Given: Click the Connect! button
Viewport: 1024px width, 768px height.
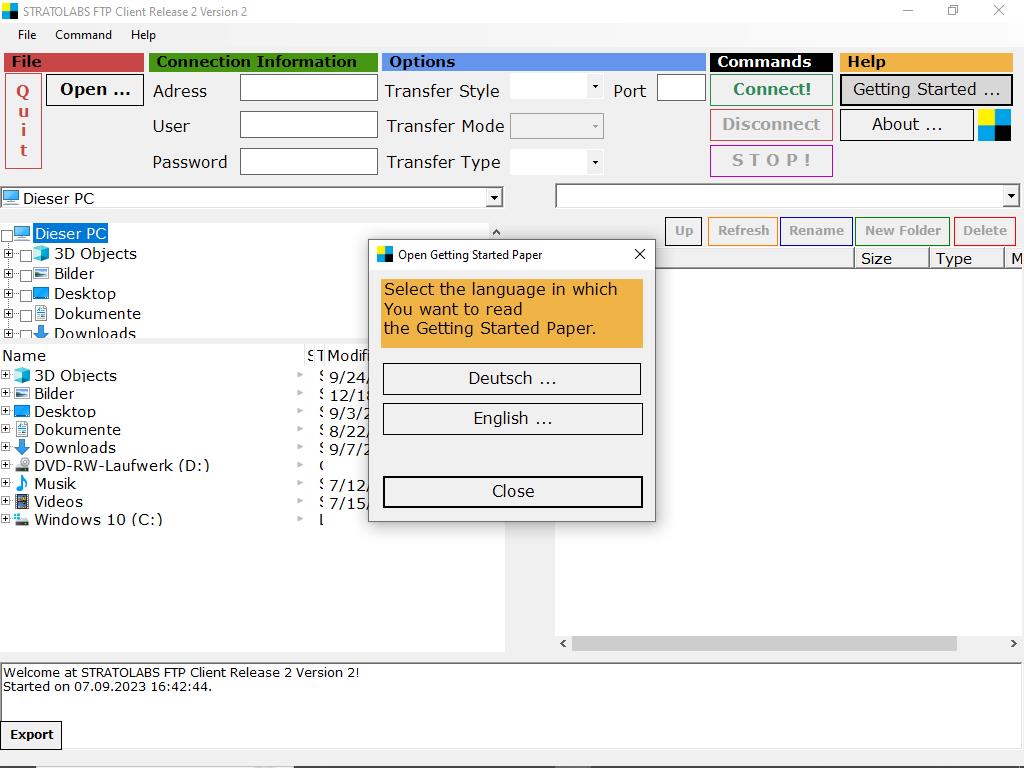Looking at the screenshot, I should point(771,89).
